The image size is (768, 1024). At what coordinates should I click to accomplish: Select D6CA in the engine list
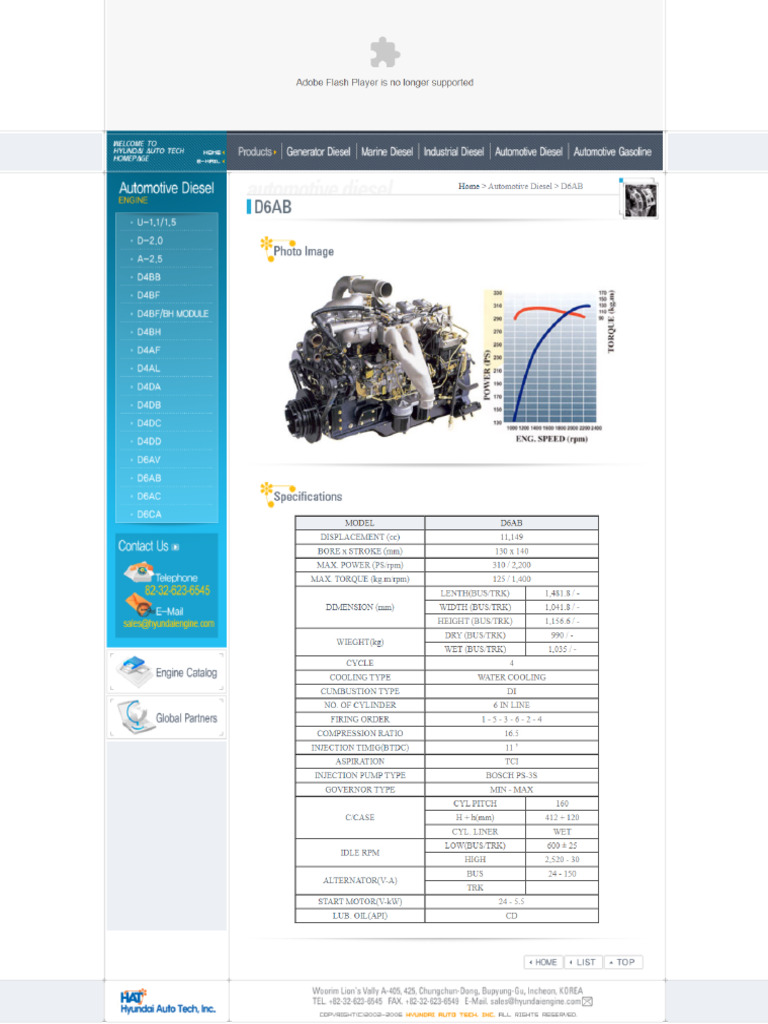pos(148,515)
